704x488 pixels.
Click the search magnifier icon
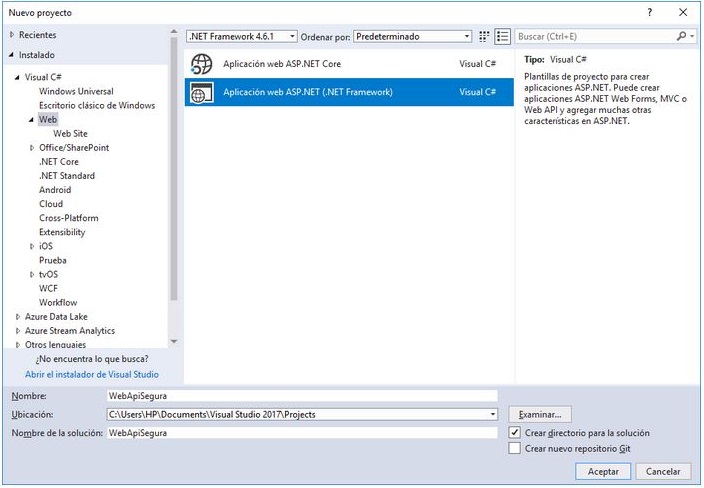pos(682,36)
